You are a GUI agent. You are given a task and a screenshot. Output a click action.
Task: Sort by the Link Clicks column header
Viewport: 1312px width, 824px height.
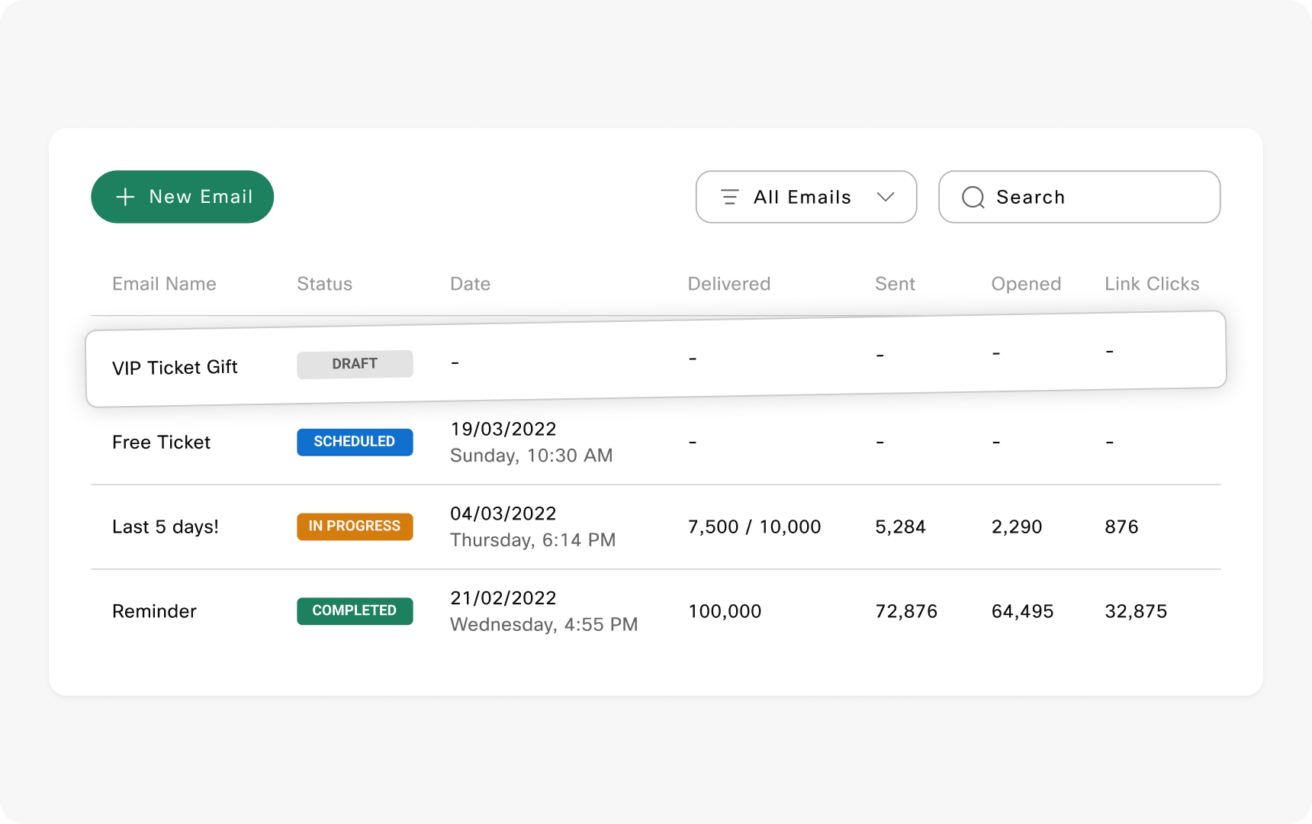click(x=1152, y=284)
